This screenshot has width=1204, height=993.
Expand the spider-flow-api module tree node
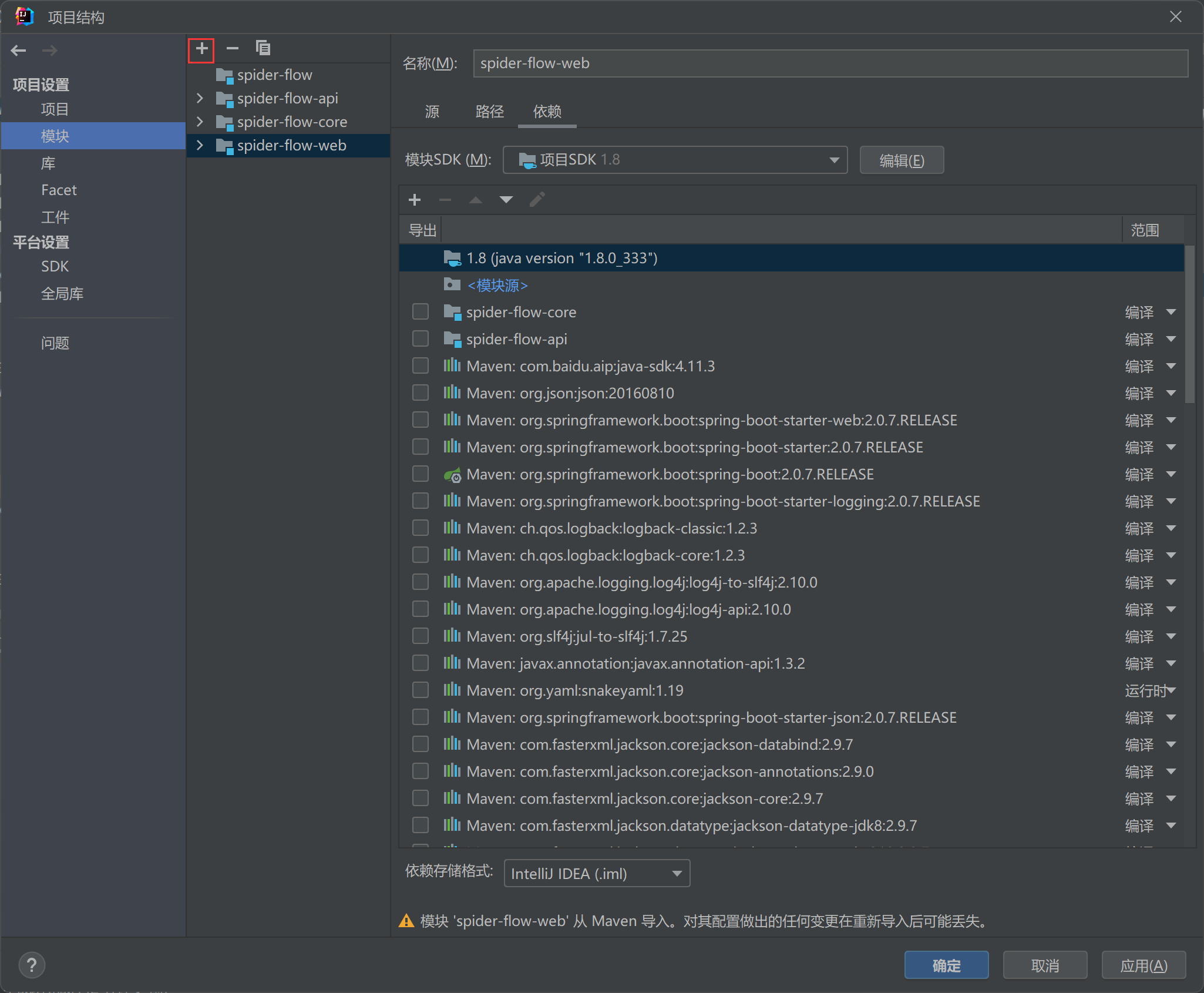coord(200,98)
